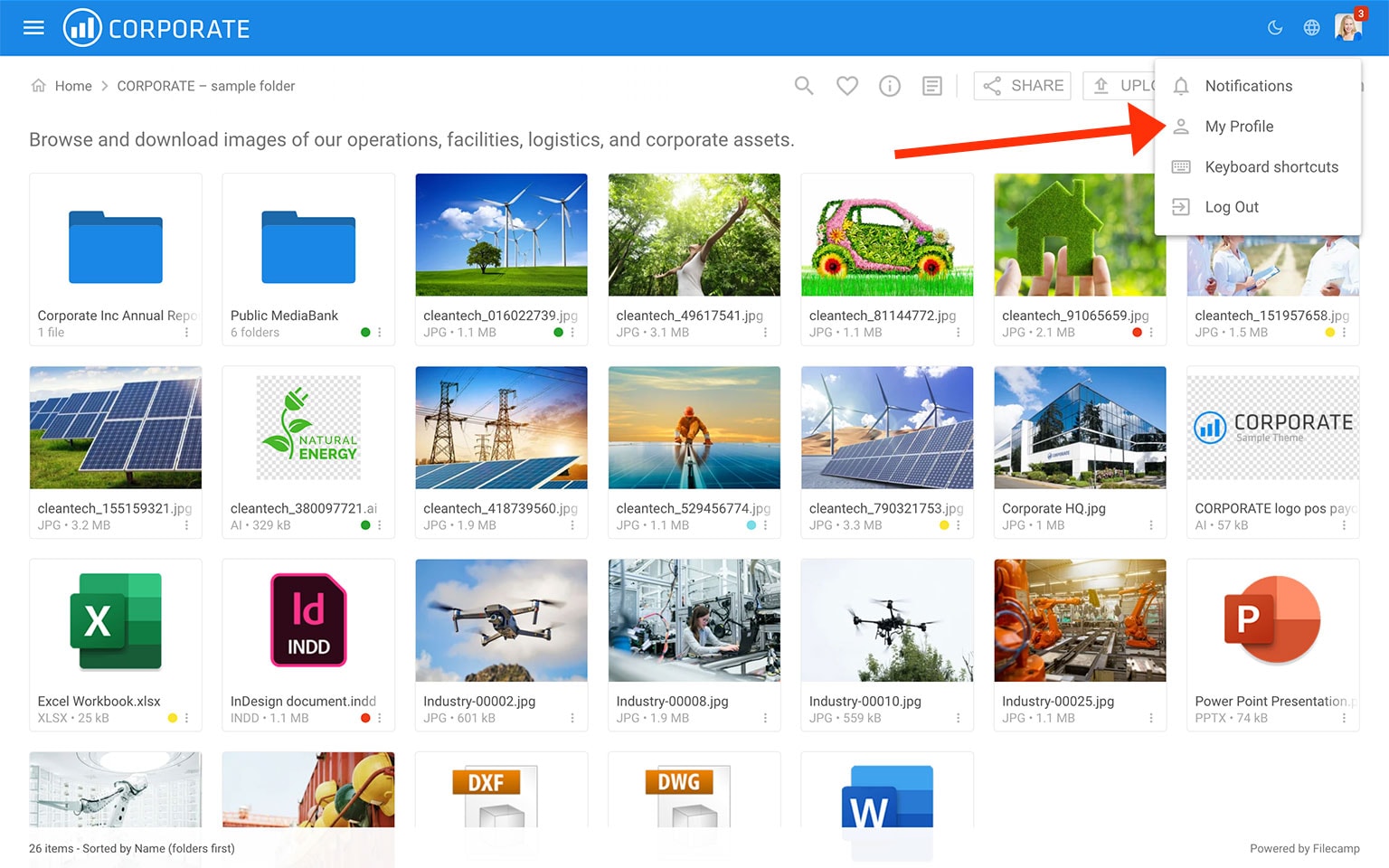1389x868 pixels.
Task: Open the language globe icon
Action: (x=1311, y=28)
